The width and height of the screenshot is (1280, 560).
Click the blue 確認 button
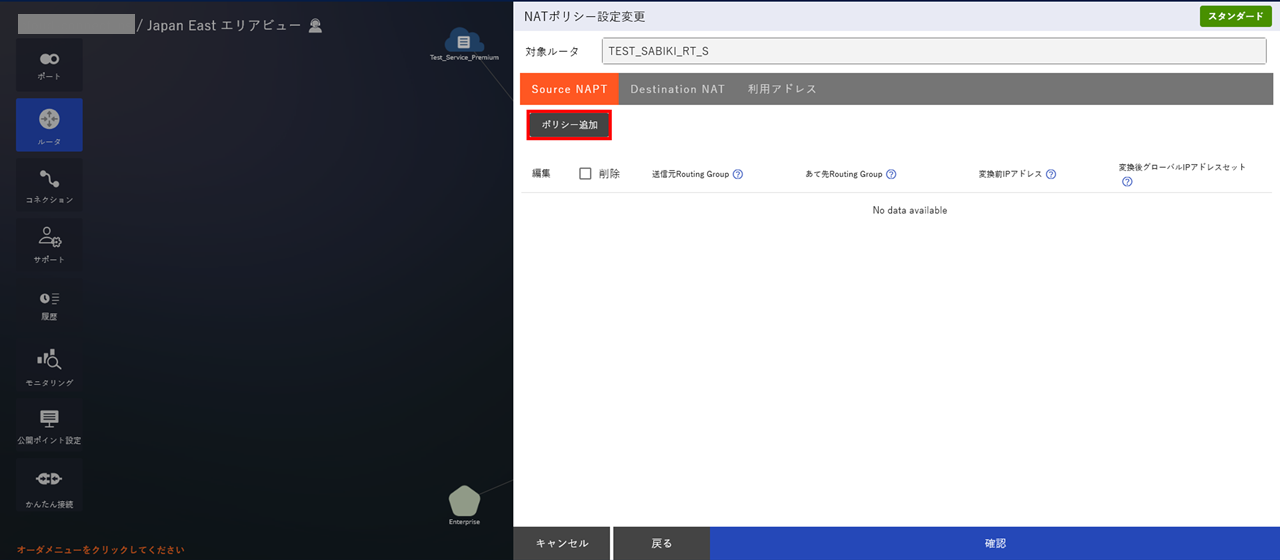[995, 543]
